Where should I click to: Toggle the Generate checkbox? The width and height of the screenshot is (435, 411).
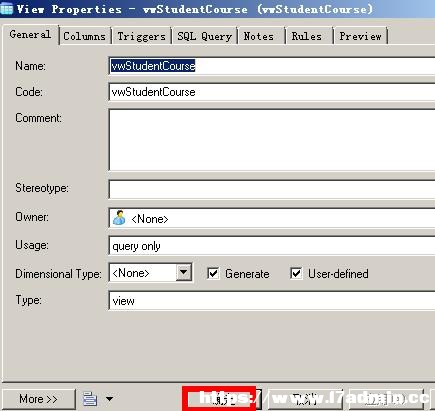213,274
